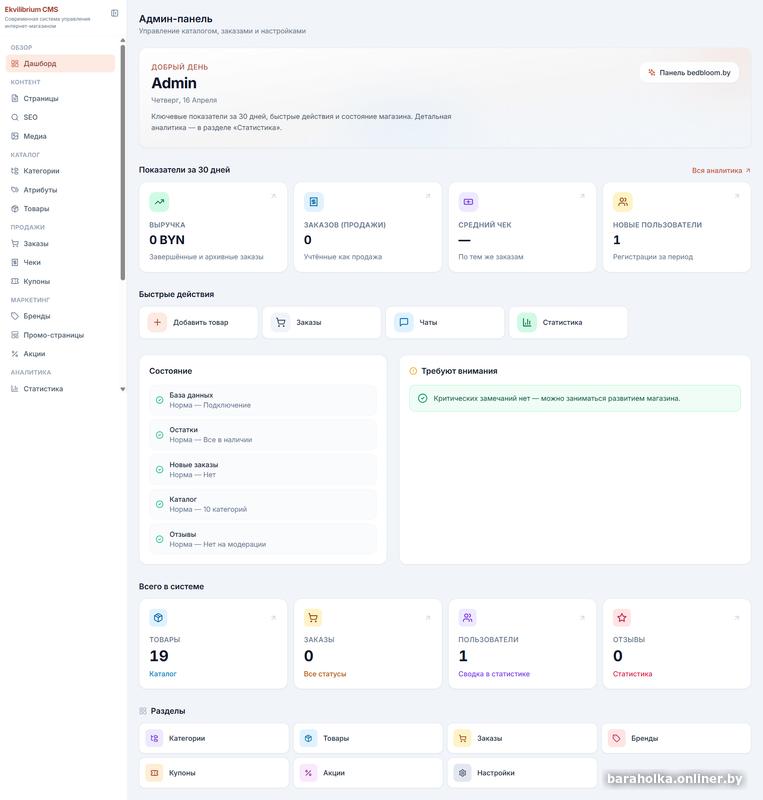Click the sidebar scrollbar thumb
The image size is (763, 800).
[122, 162]
